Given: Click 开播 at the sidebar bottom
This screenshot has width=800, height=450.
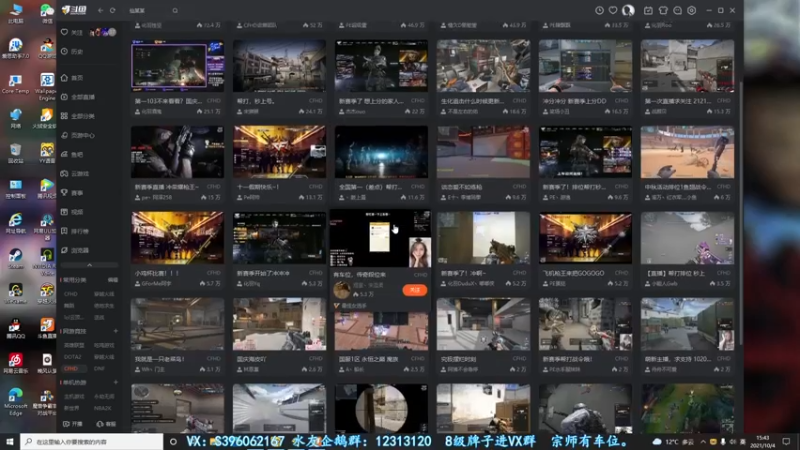Looking at the screenshot, I should click(x=72, y=424).
